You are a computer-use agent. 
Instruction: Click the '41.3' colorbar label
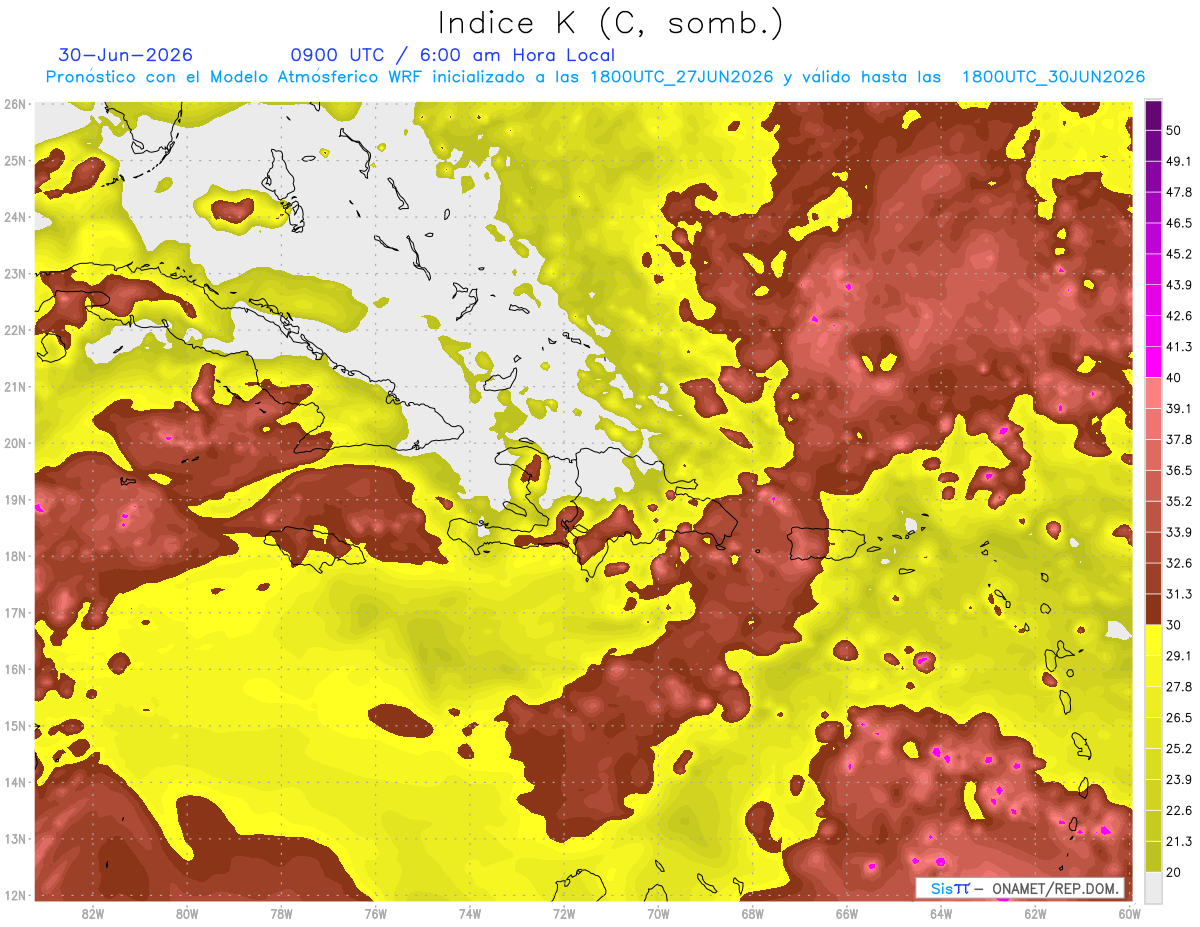coord(1178,347)
